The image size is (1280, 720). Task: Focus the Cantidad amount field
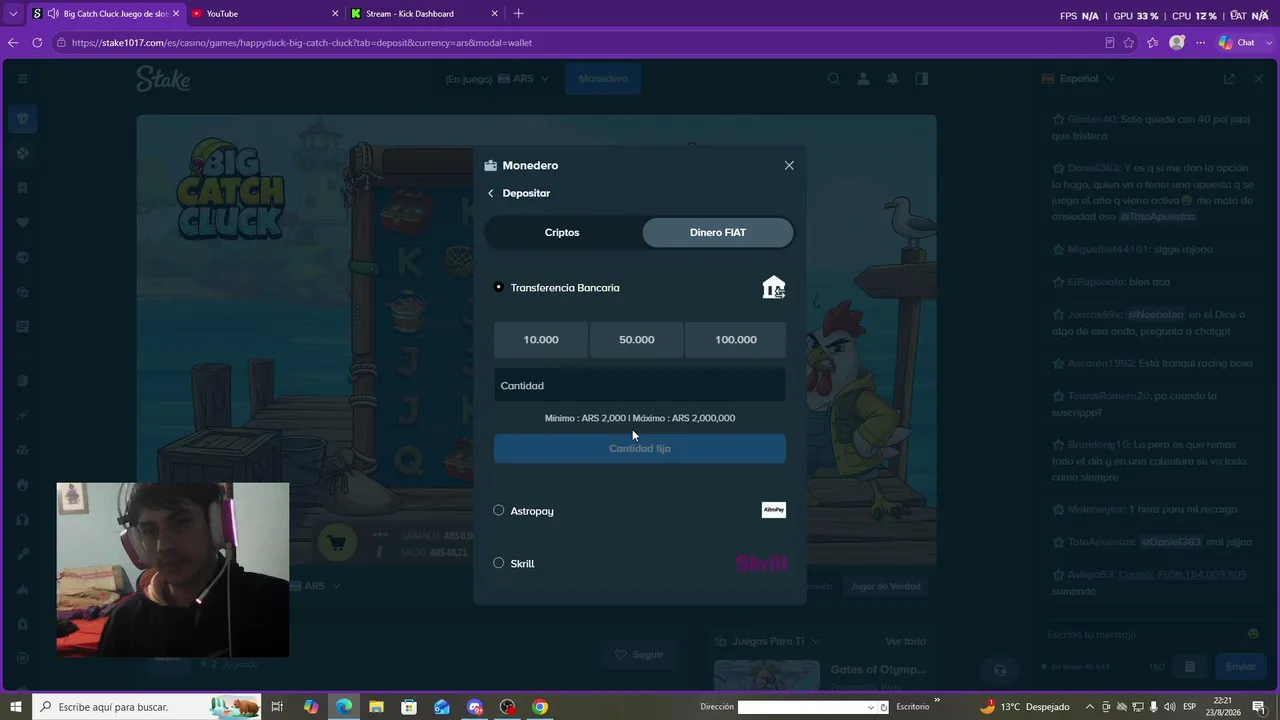point(640,385)
